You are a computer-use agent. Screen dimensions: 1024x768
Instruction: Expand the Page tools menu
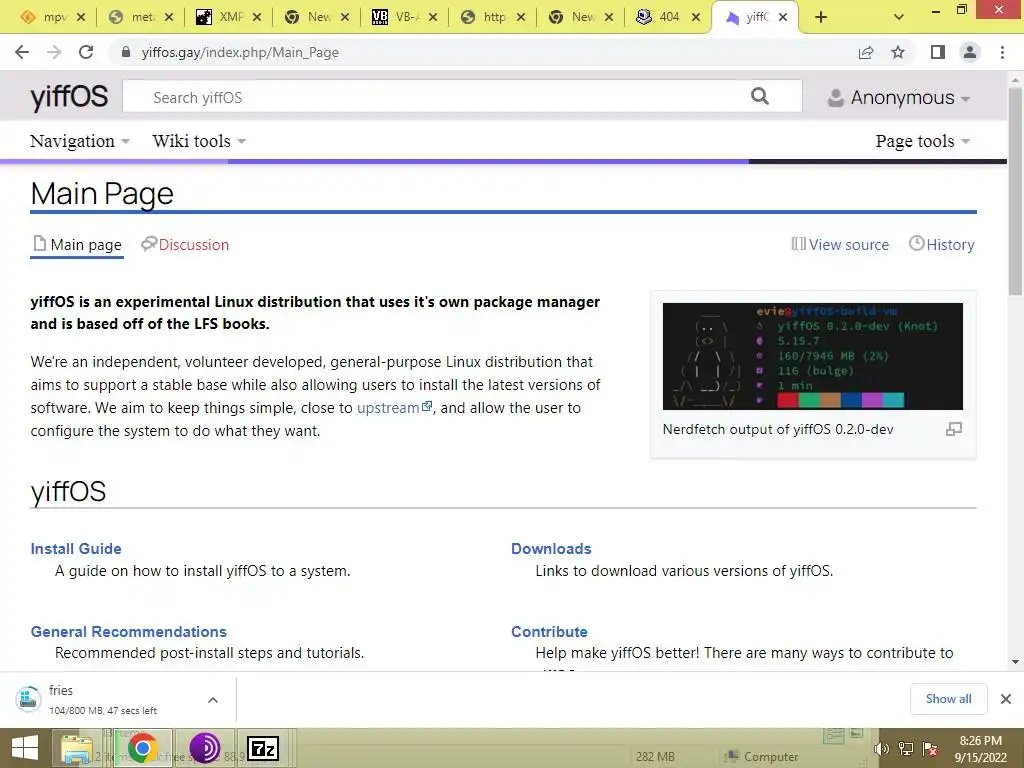click(923, 141)
